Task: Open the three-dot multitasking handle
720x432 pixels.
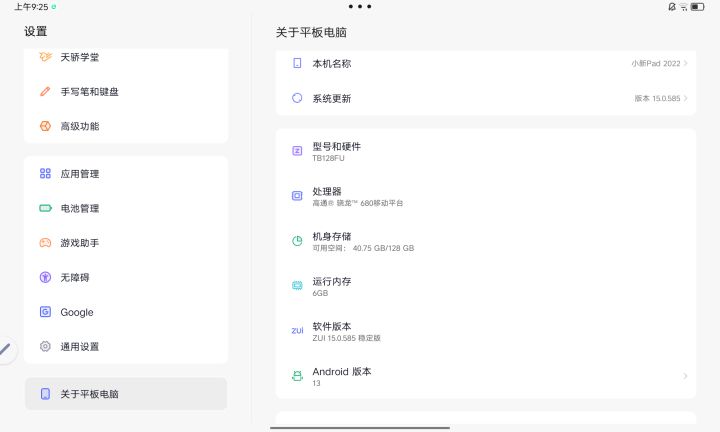Action: tap(360, 6)
